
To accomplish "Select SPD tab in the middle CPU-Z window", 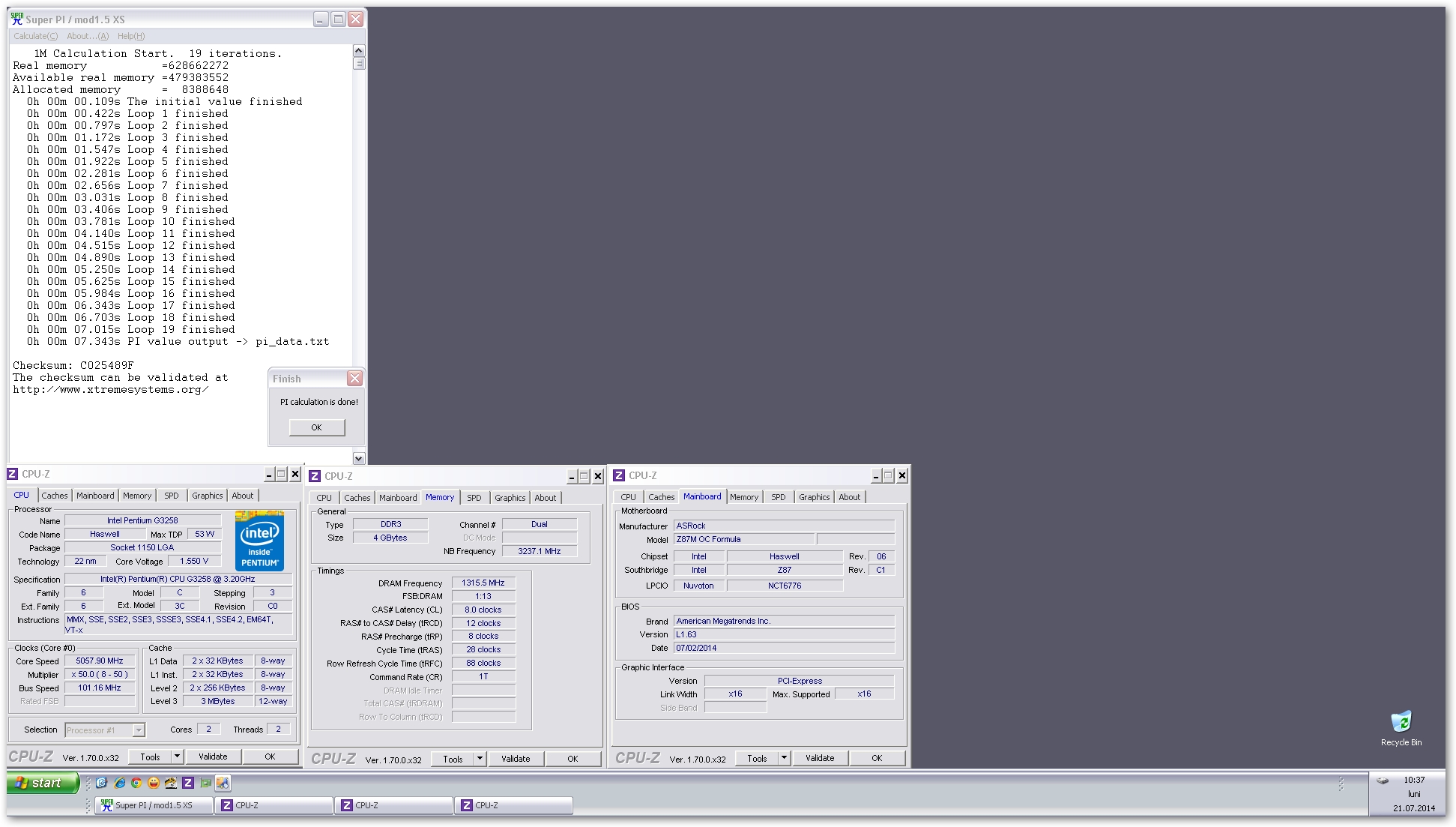I will (x=474, y=498).
